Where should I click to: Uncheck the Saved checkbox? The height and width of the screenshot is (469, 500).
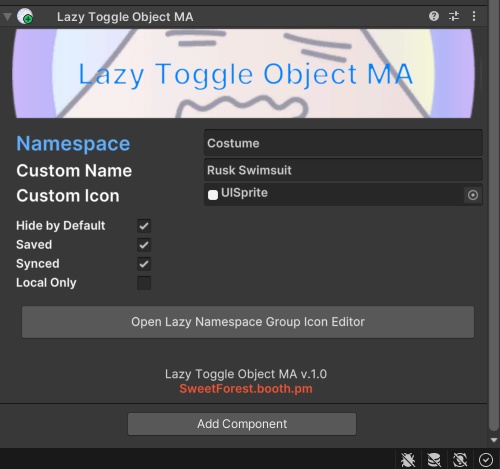tap(144, 245)
